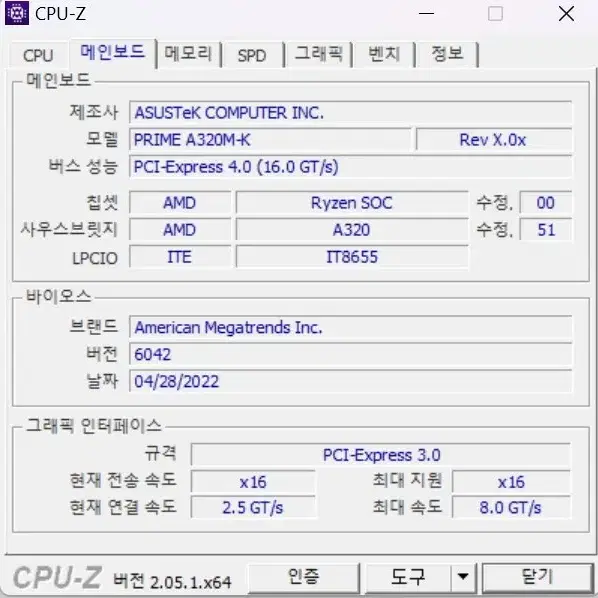Click the southbridge revision 51 value
The image size is (598, 598).
coord(546,230)
